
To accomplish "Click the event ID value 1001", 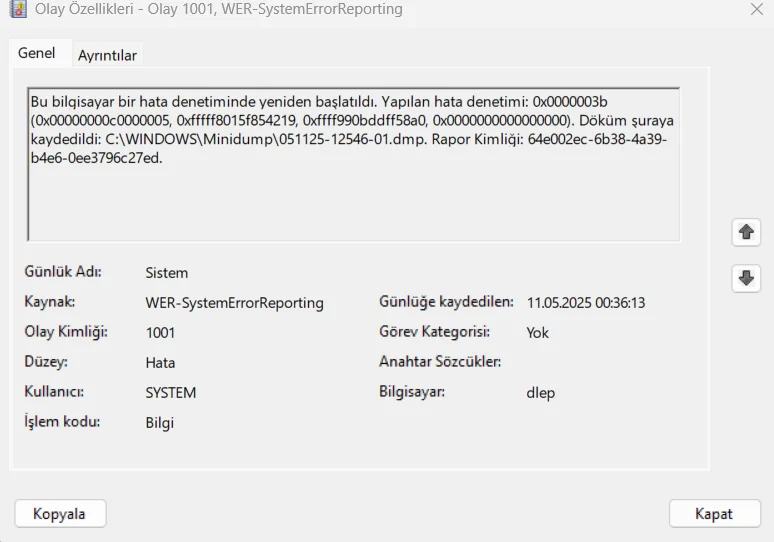I will click(160, 333).
